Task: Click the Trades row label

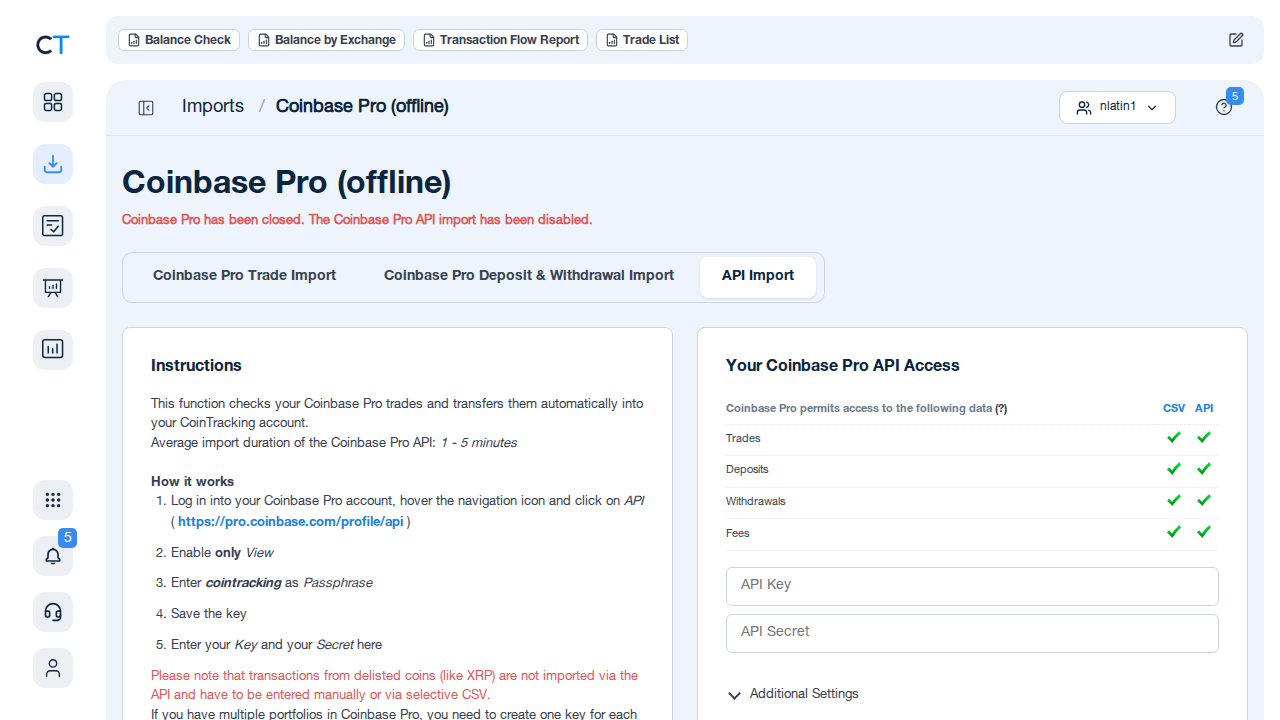Action: pyautogui.click(x=743, y=438)
